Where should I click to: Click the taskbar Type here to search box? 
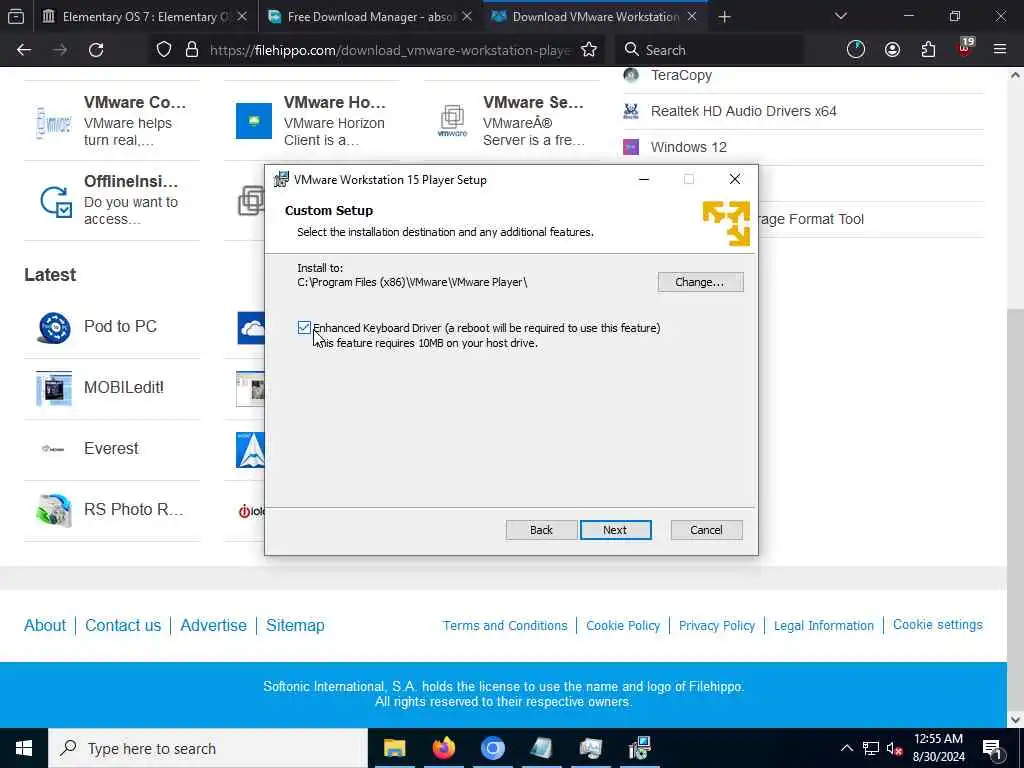click(208, 748)
